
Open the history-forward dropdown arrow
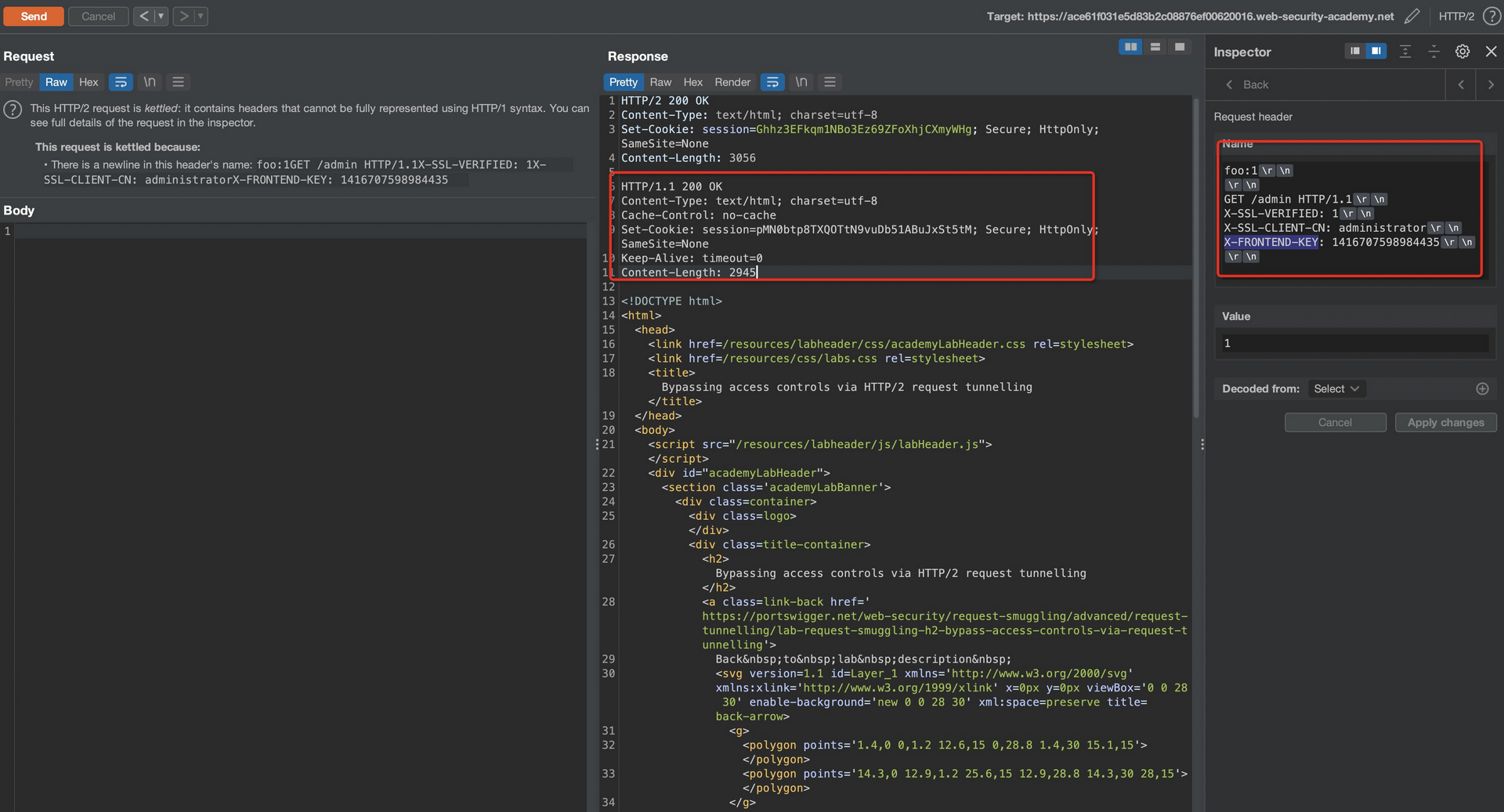[x=201, y=16]
